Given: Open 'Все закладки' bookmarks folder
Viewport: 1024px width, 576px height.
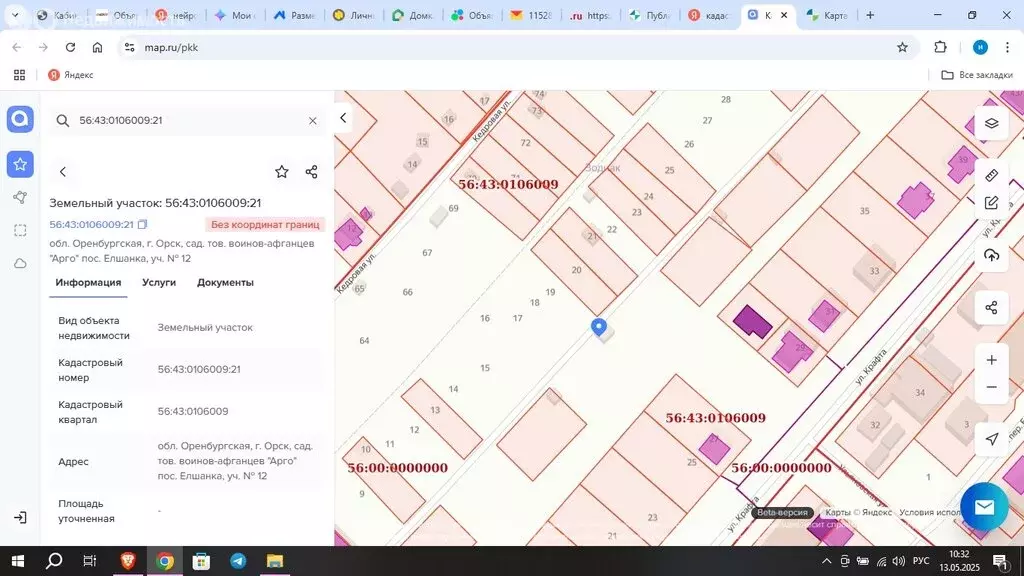Looking at the screenshot, I should [x=977, y=75].
